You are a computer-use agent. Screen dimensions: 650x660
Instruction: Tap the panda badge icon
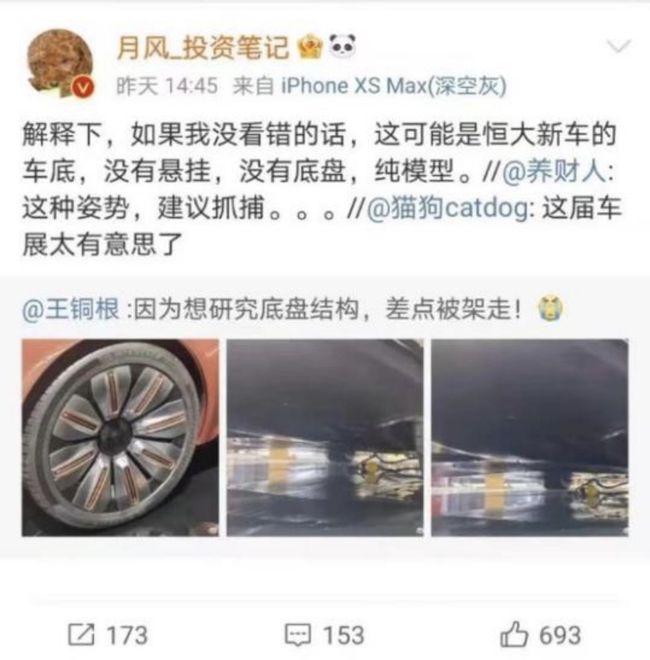click(341, 46)
